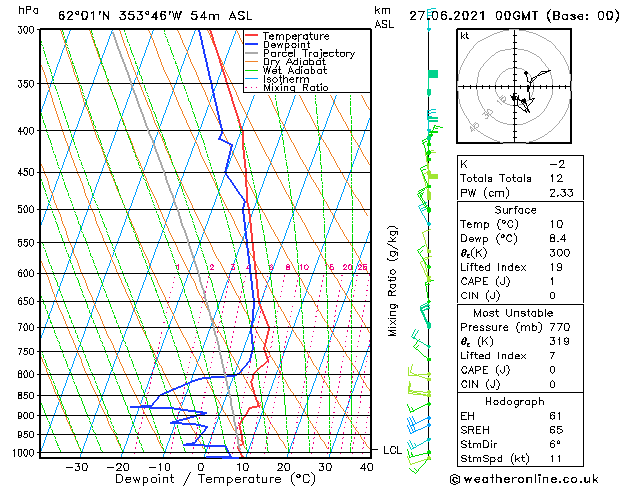Click the surface theta-e value 300

(x=560, y=253)
